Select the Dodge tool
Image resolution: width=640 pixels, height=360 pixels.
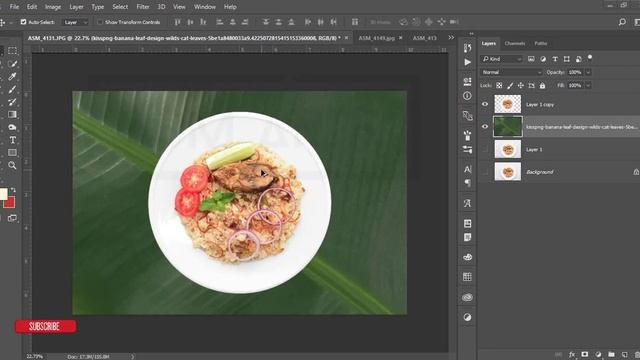(12, 127)
